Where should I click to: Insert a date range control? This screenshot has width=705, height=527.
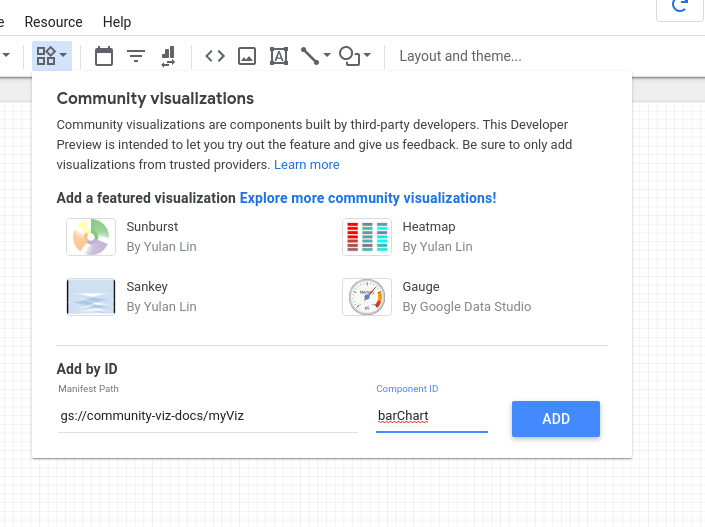[104, 56]
